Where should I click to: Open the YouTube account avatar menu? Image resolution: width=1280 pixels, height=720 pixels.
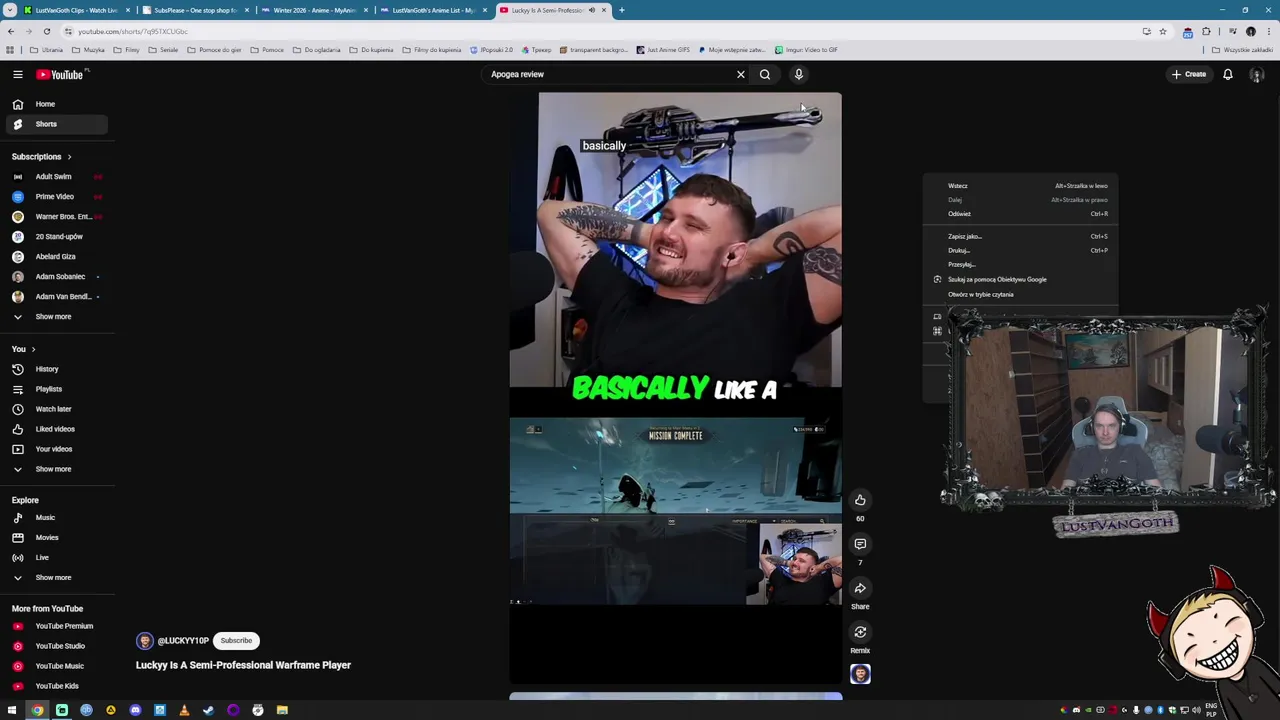[x=1257, y=74]
